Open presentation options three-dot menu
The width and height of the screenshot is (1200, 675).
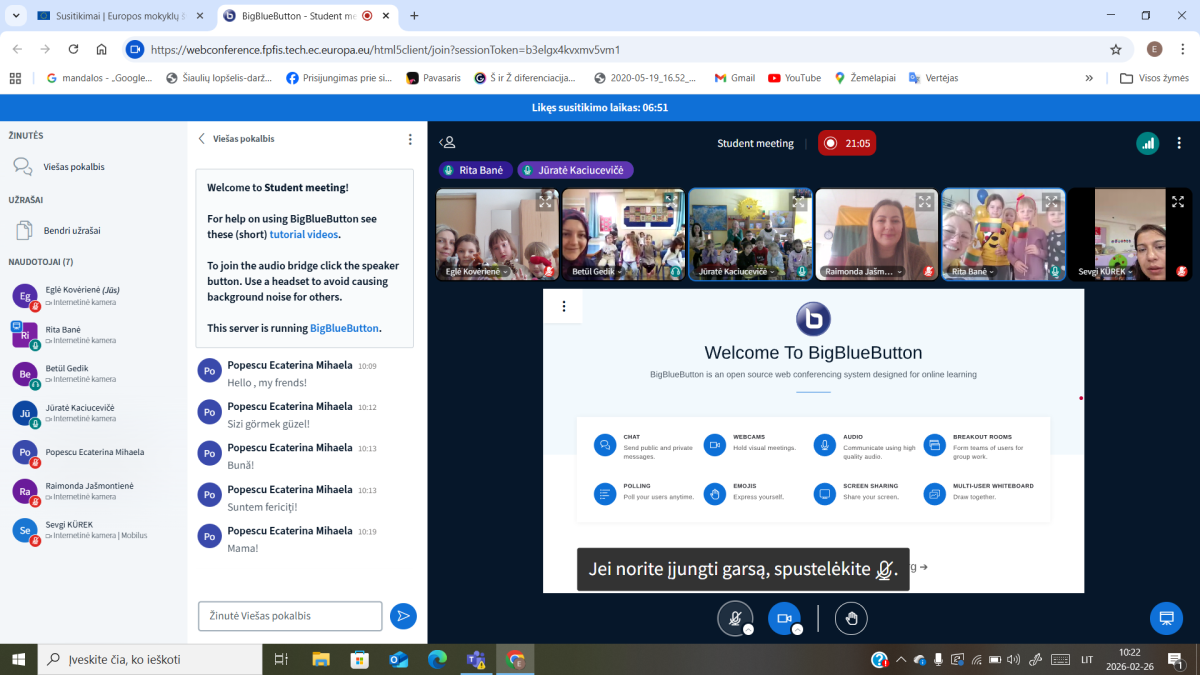click(x=564, y=306)
